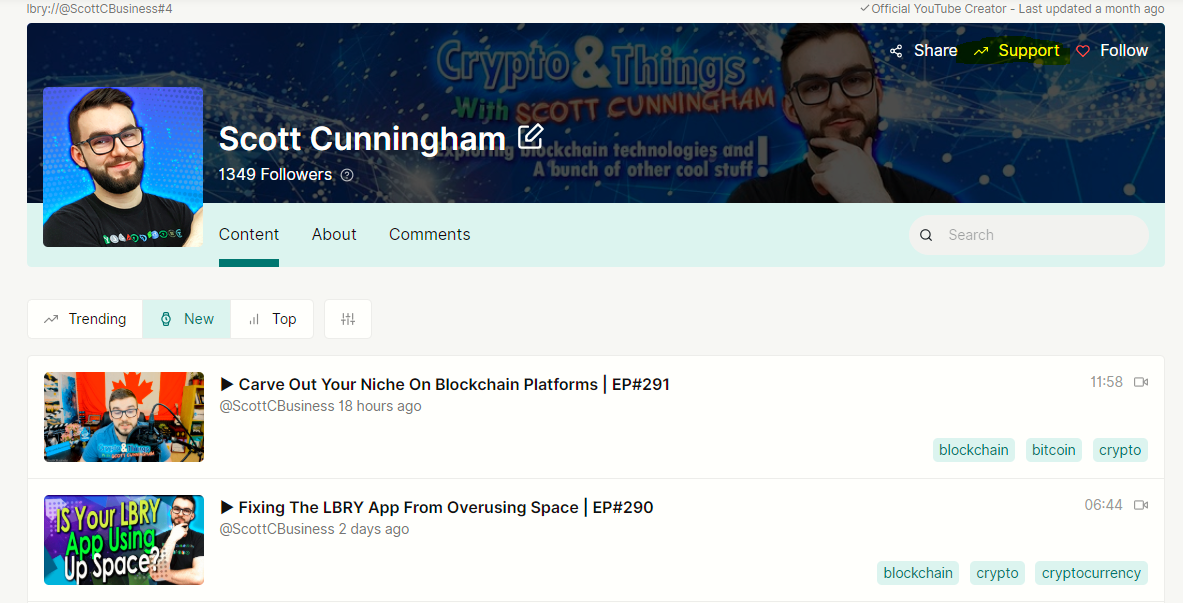
Task: Click the help icon next to 1349 Followers
Action: coord(347,175)
